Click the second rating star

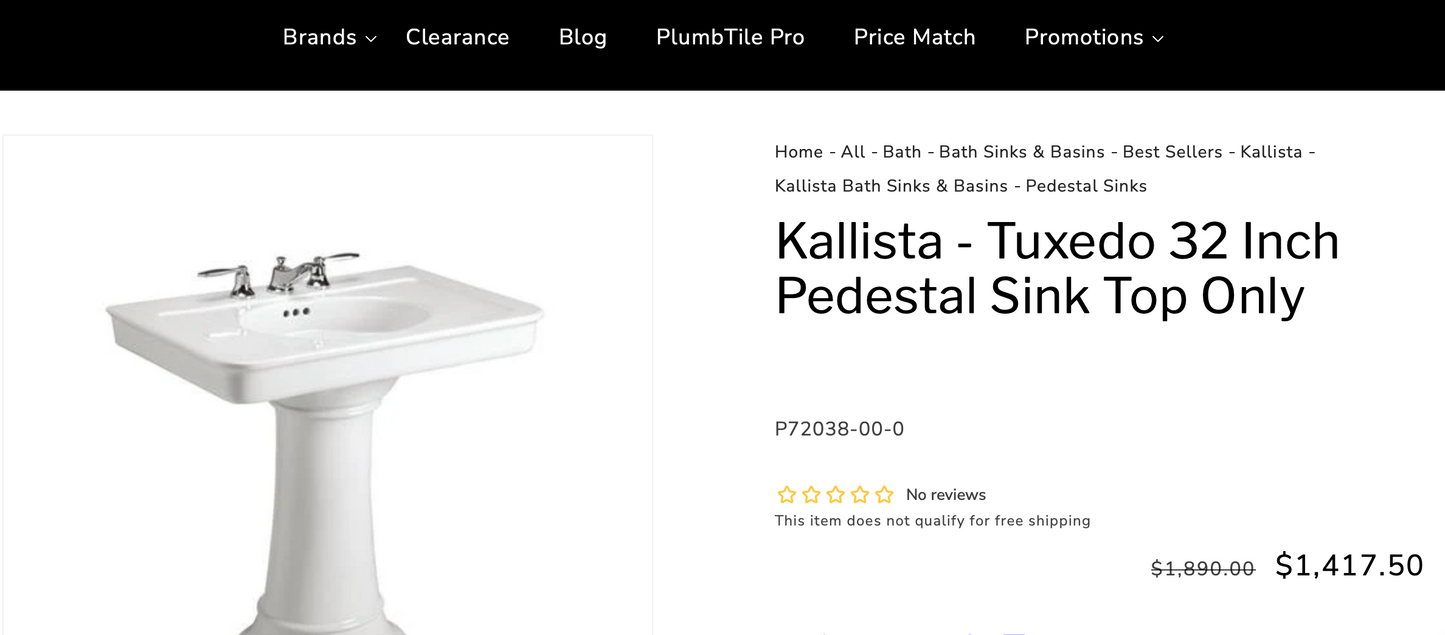811,494
